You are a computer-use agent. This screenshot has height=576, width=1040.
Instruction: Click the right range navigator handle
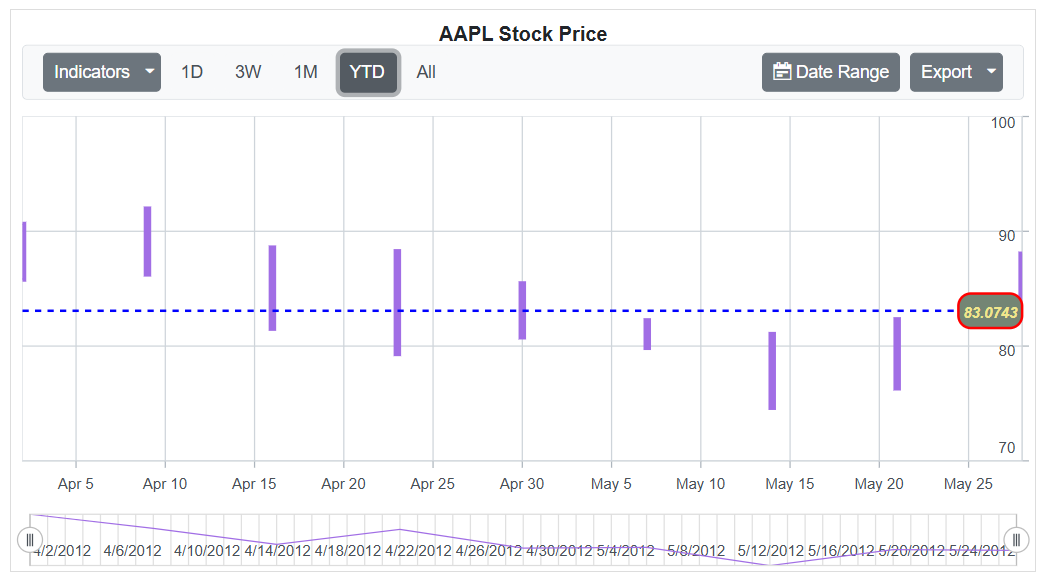pyautogui.click(x=1016, y=540)
